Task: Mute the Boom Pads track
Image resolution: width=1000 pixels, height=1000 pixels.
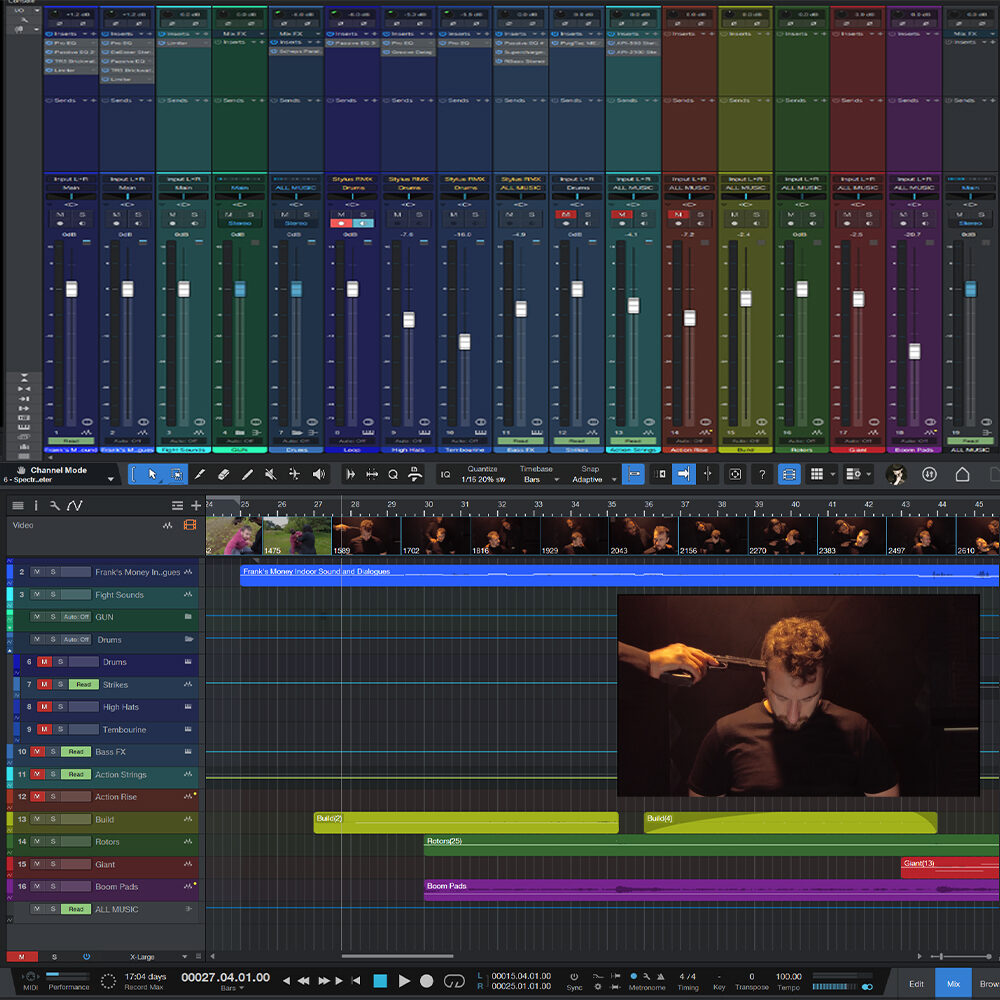Action: [x=37, y=886]
